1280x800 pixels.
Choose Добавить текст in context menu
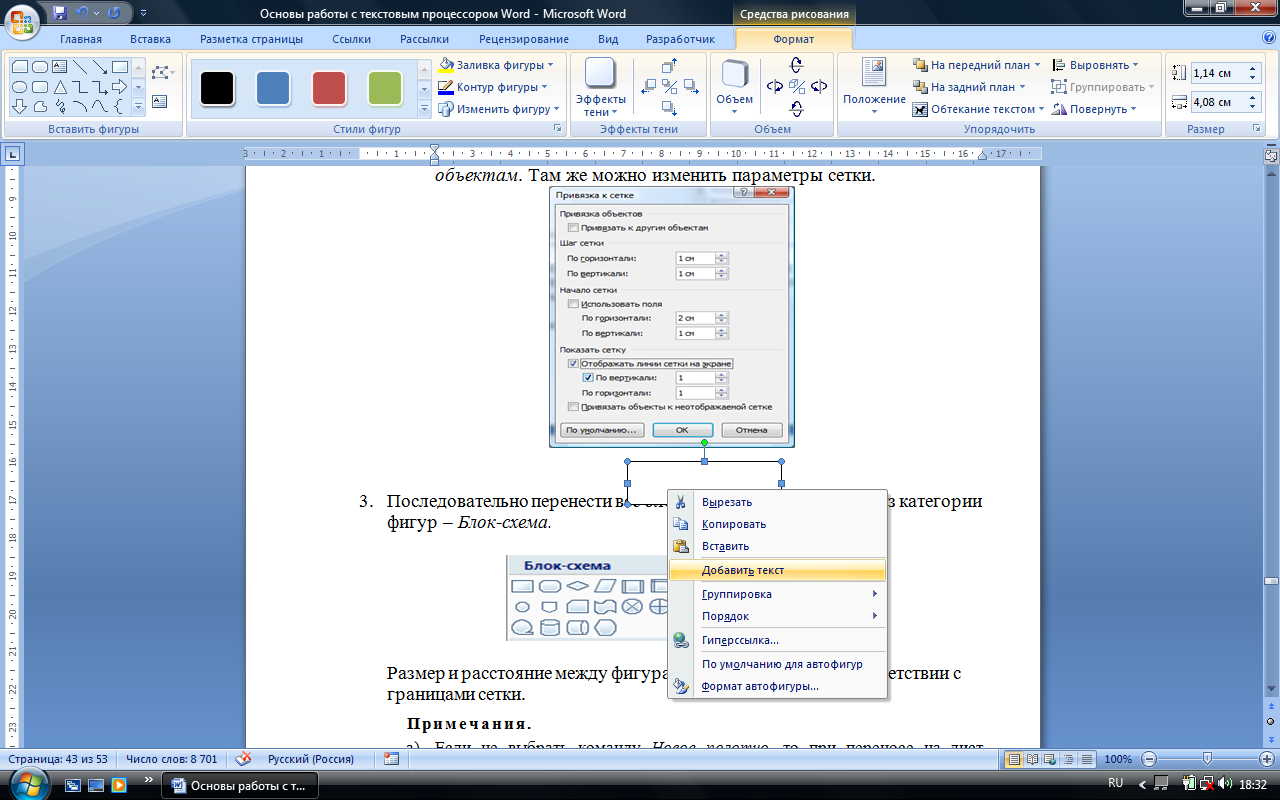pyautogui.click(x=777, y=570)
